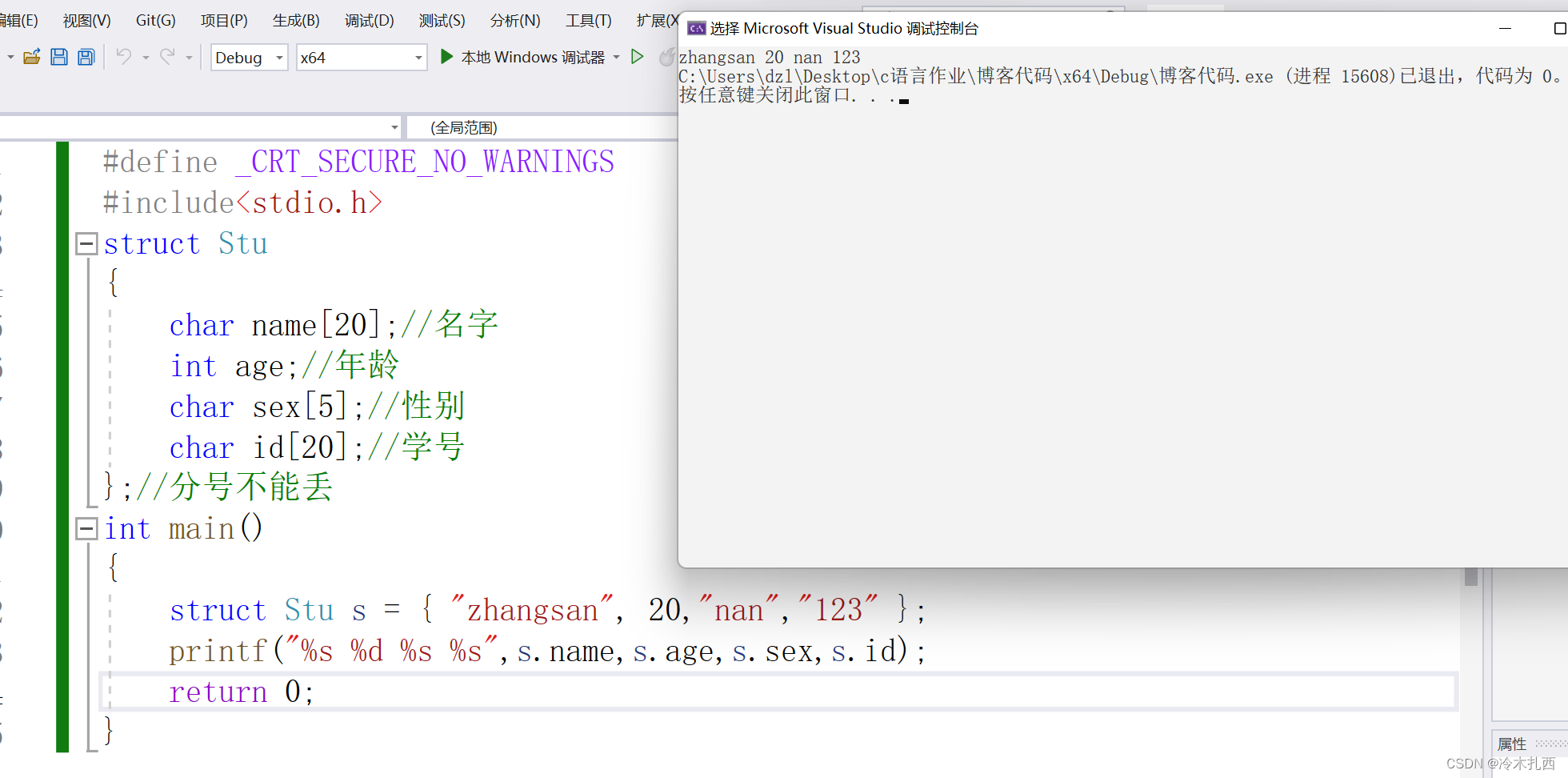Click the struct Stu s initialization line
1568x778 pixels.
pos(547,610)
